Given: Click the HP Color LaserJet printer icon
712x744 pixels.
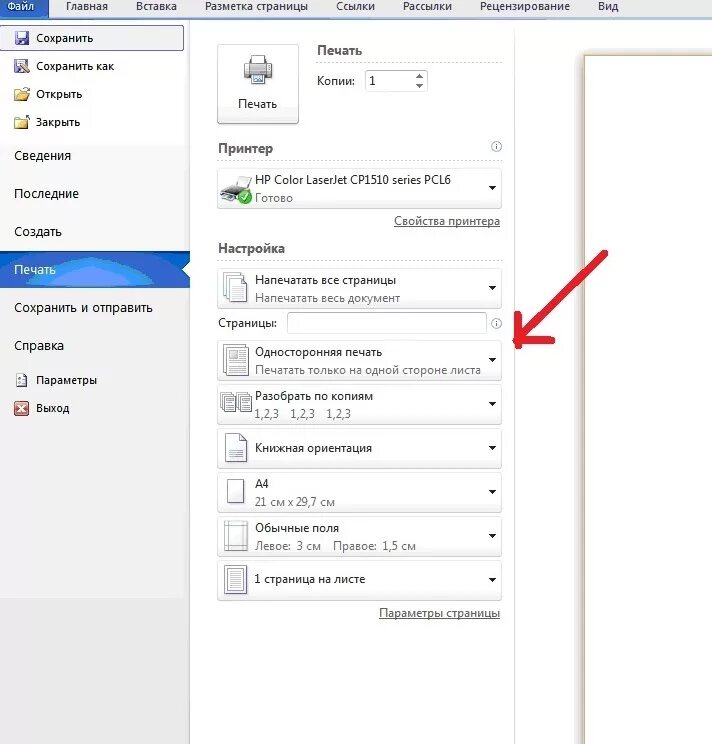Looking at the screenshot, I should click(236, 189).
